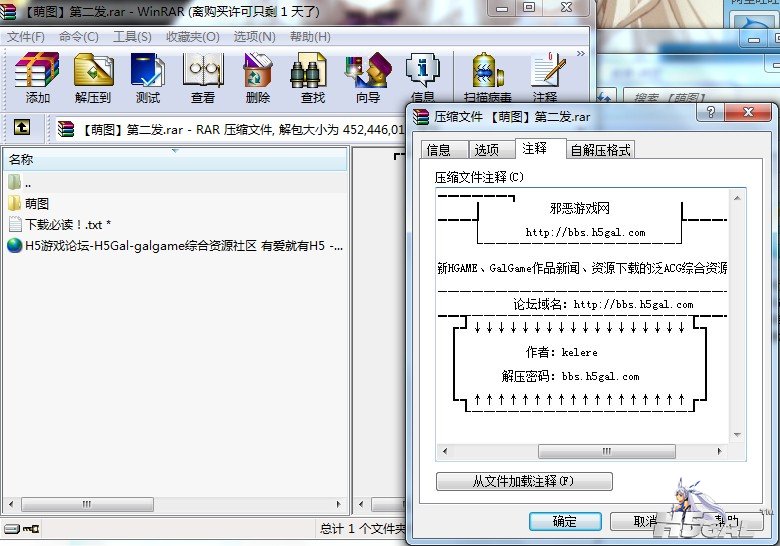
Task: Open the 选项(N) menu
Action: tap(254, 37)
